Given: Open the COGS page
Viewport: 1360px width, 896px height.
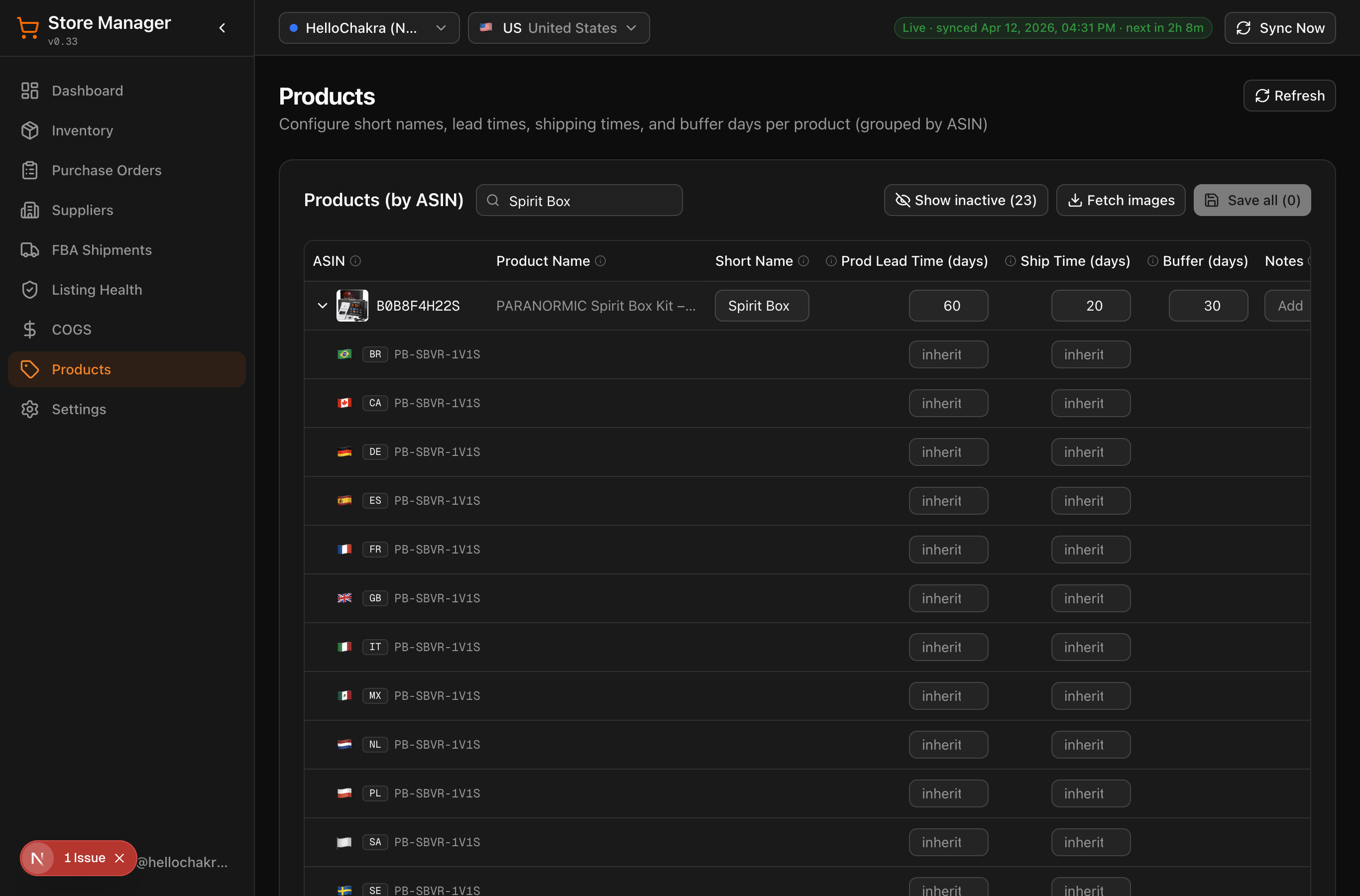Looking at the screenshot, I should tap(127, 329).
